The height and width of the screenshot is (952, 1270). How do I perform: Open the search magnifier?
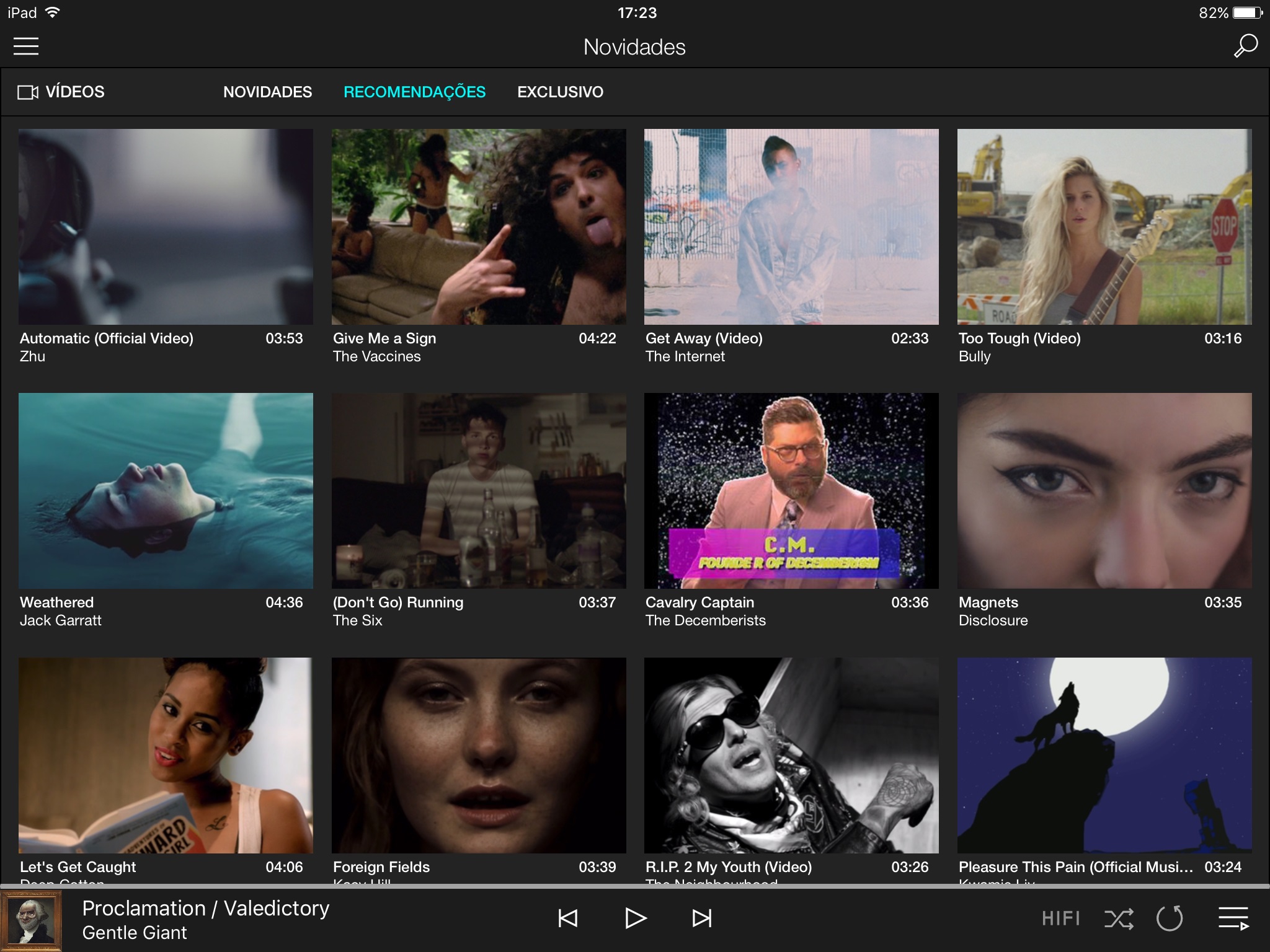1245,46
